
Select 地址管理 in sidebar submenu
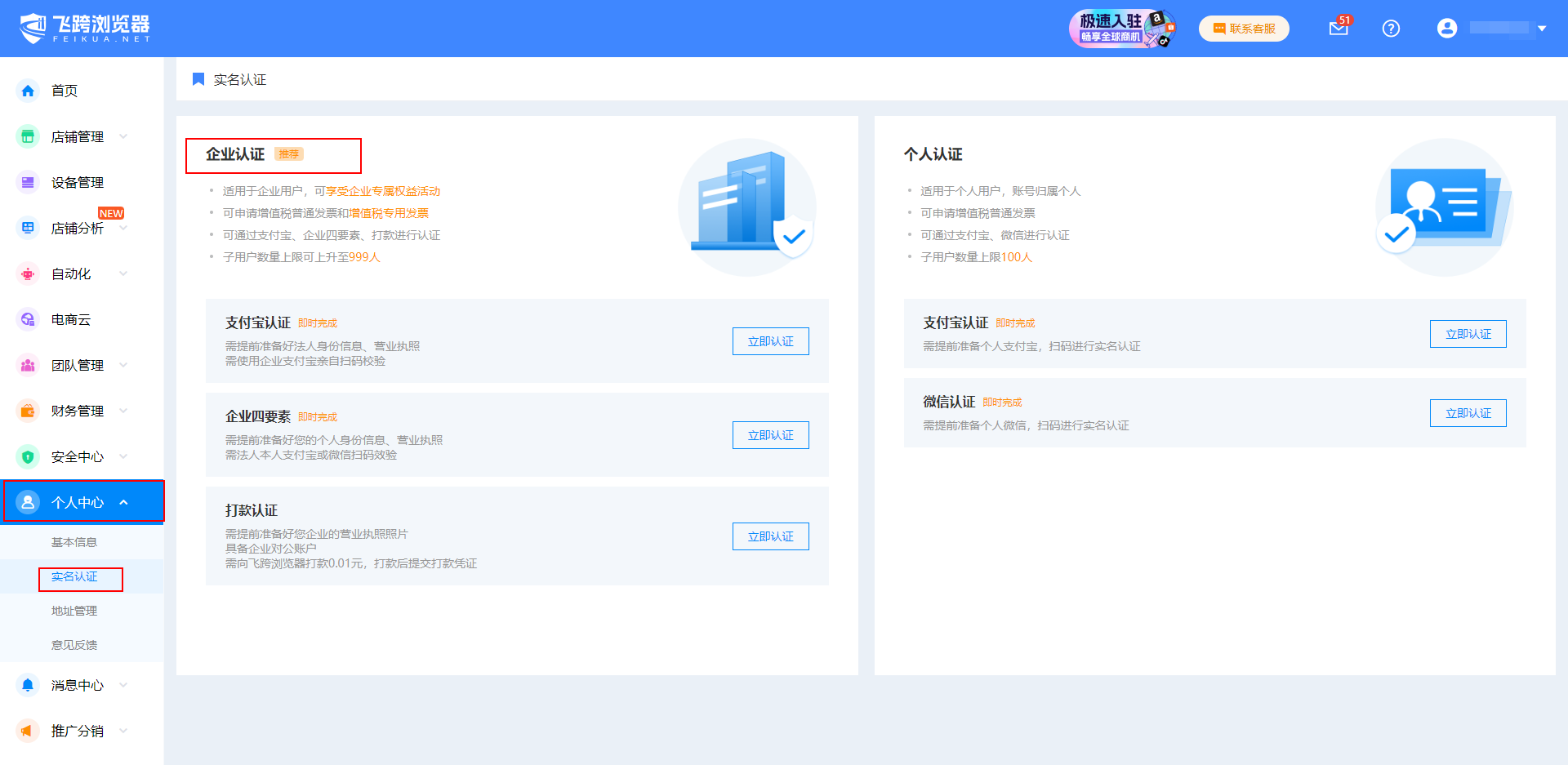(74, 611)
